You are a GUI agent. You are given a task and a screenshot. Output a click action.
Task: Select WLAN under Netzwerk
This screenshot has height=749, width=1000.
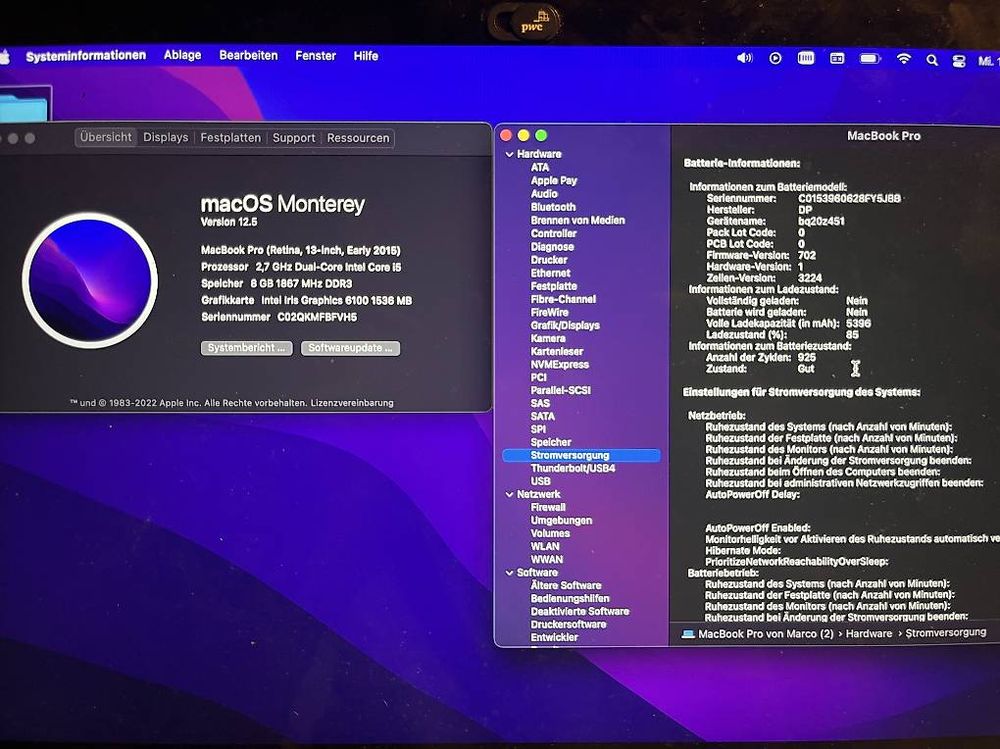(x=545, y=547)
